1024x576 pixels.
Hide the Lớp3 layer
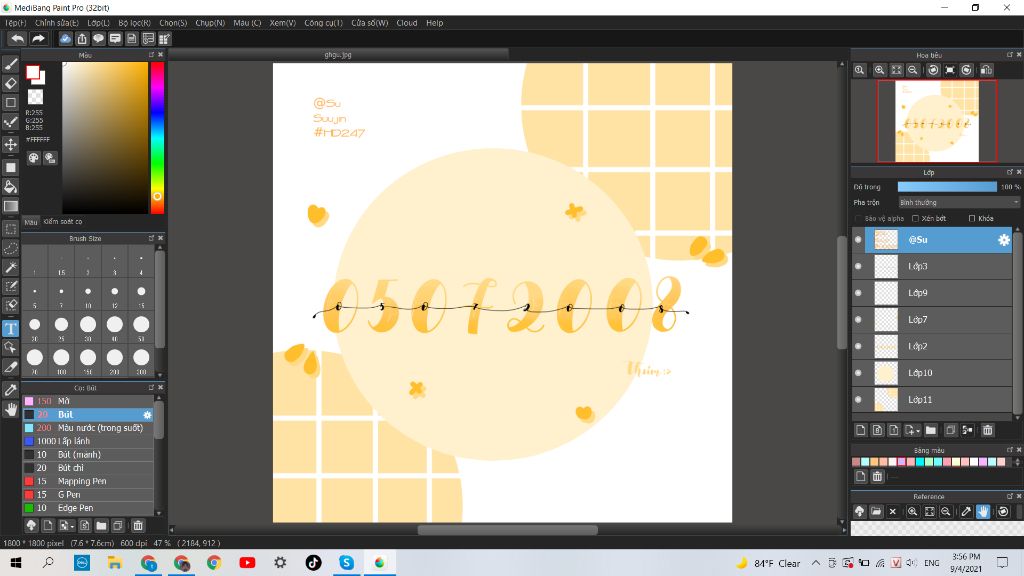(858, 266)
